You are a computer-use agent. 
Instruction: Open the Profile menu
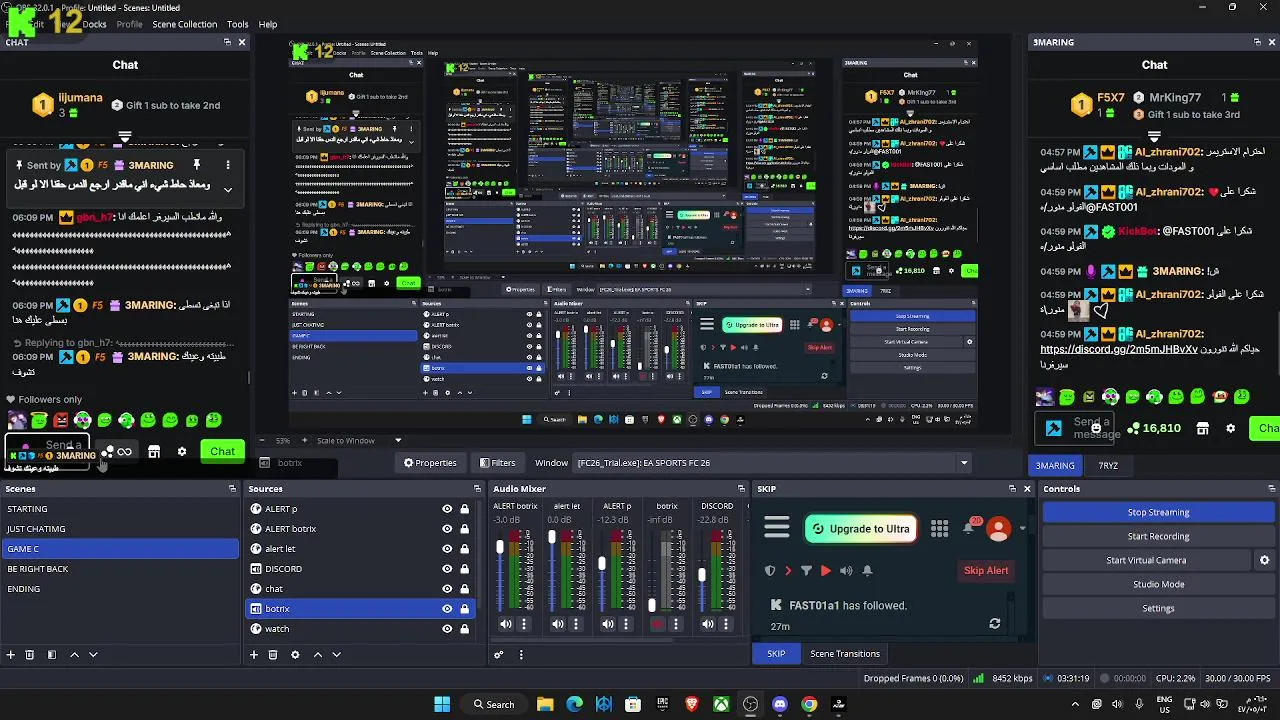click(129, 24)
